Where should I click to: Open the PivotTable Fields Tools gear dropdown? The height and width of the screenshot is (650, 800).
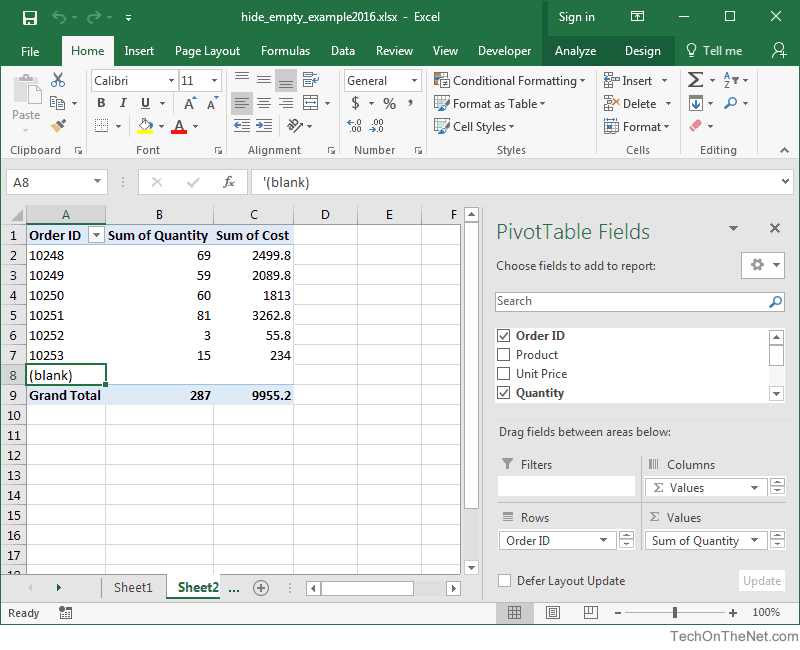[x=763, y=265]
